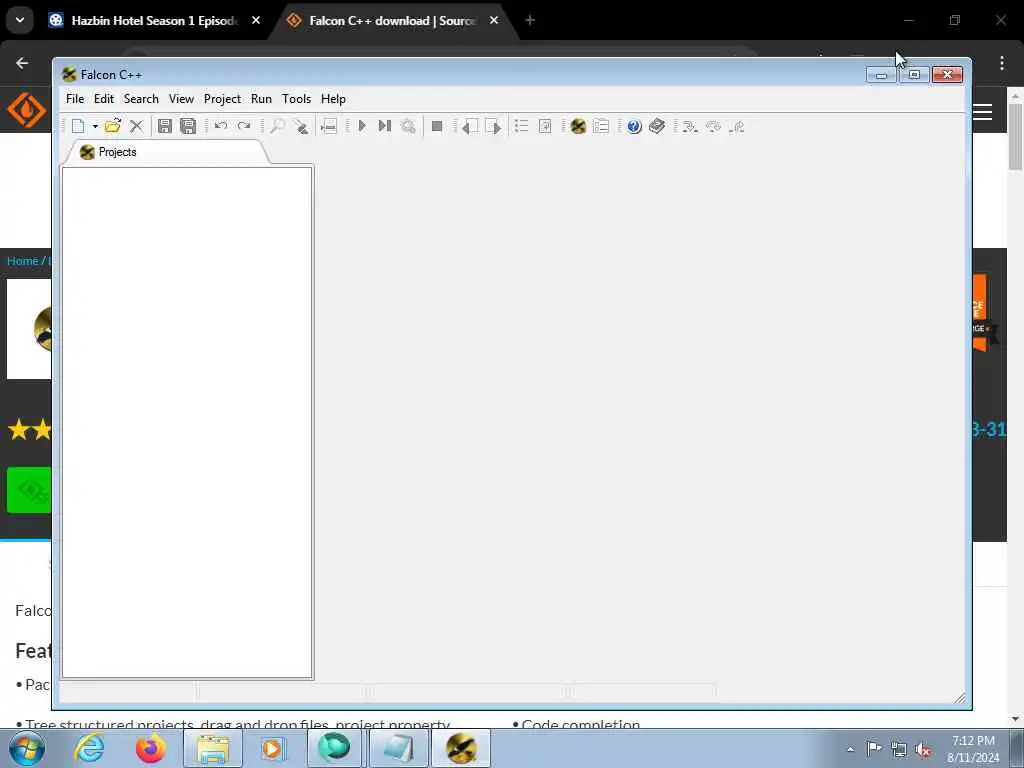This screenshot has width=1024, height=768.
Task: Close the Falcon C++ download browser tab
Action: [x=494, y=21]
